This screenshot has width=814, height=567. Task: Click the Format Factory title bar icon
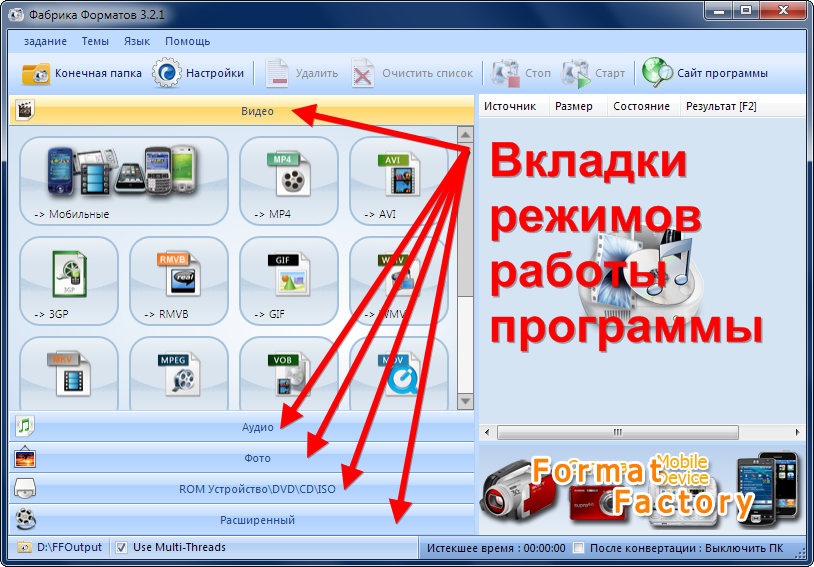16,15
